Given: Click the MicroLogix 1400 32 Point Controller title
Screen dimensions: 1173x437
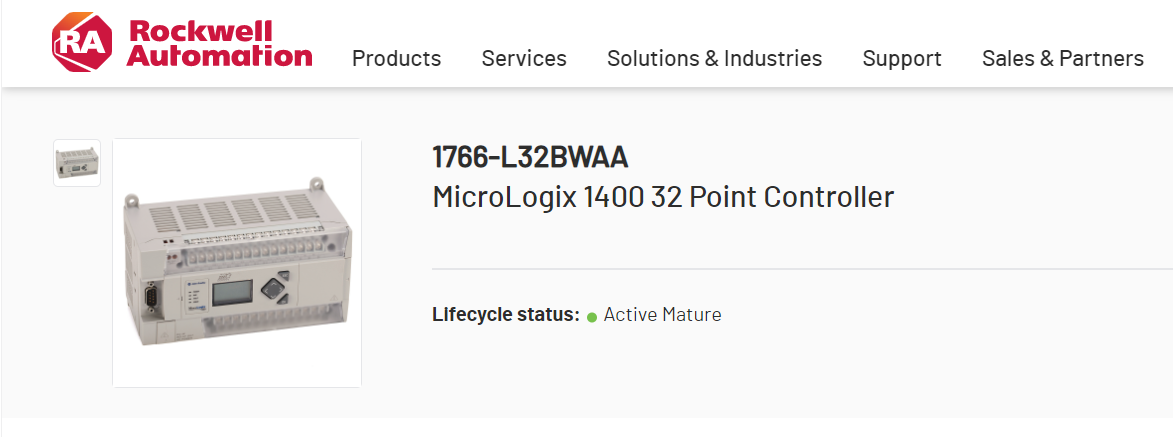Looking at the screenshot, I should (x=662, y=197).
